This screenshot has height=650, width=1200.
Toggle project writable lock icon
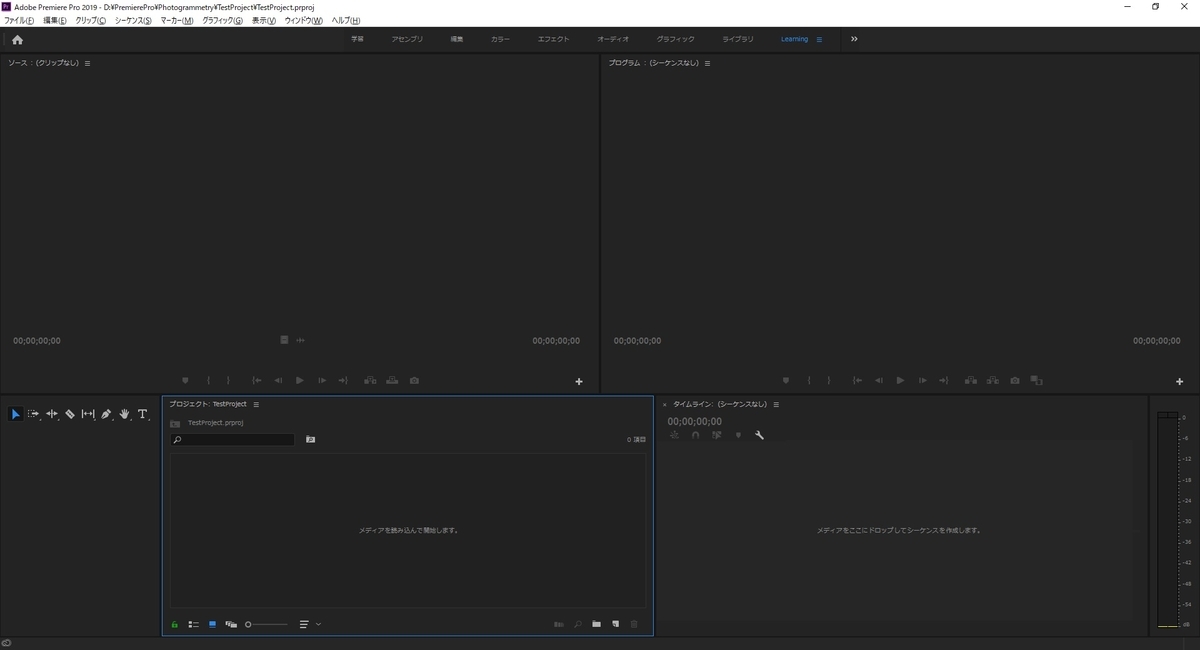point(175,624)
